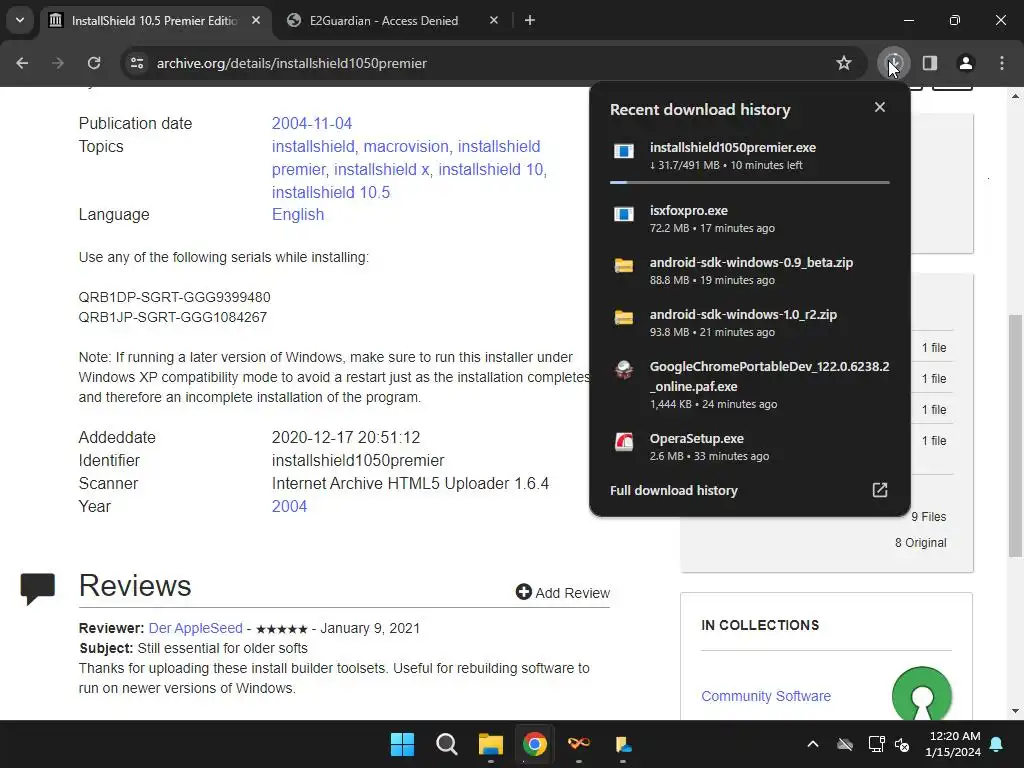1024x768 pixels.
Task: Close the Recent download history popup
Action: (880, 107)
